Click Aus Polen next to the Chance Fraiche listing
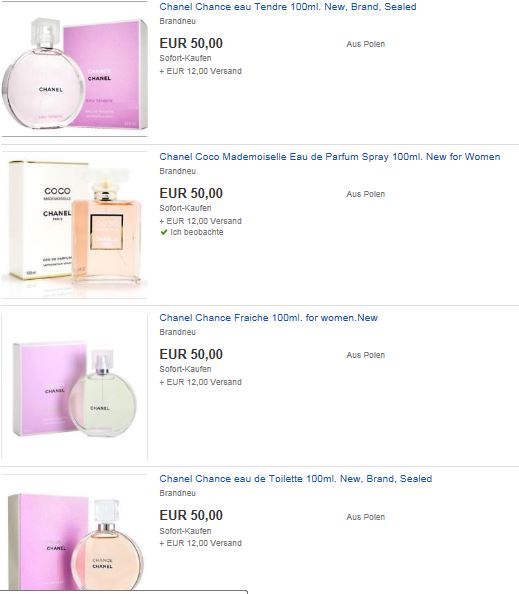 tap(366, 355)
